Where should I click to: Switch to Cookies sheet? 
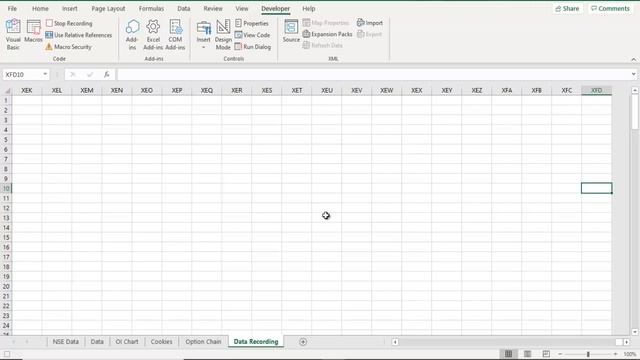161,342
